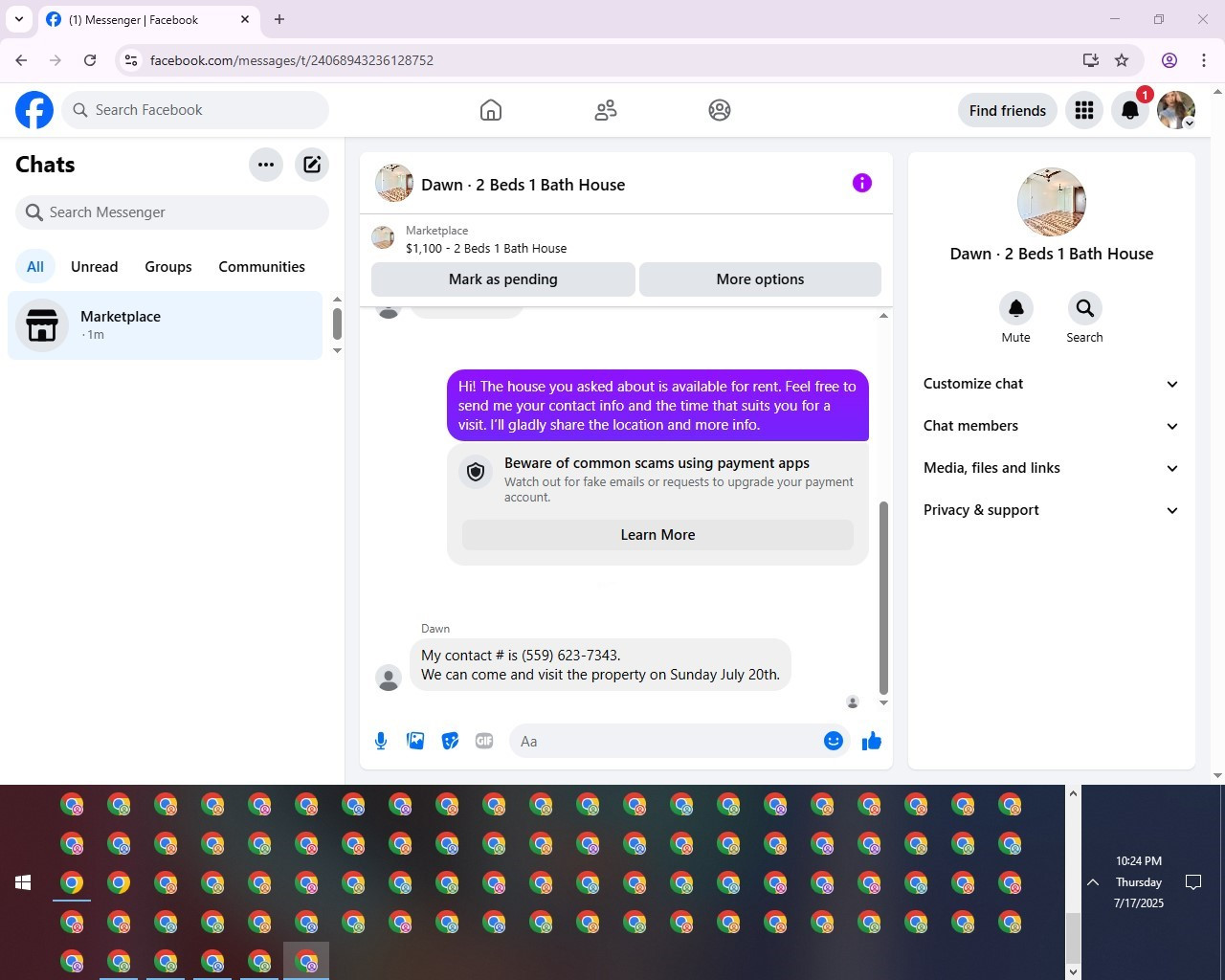Screen dimensions: 1225x980
Task: Go back in Chrome
Action: (x=21, y=60)
